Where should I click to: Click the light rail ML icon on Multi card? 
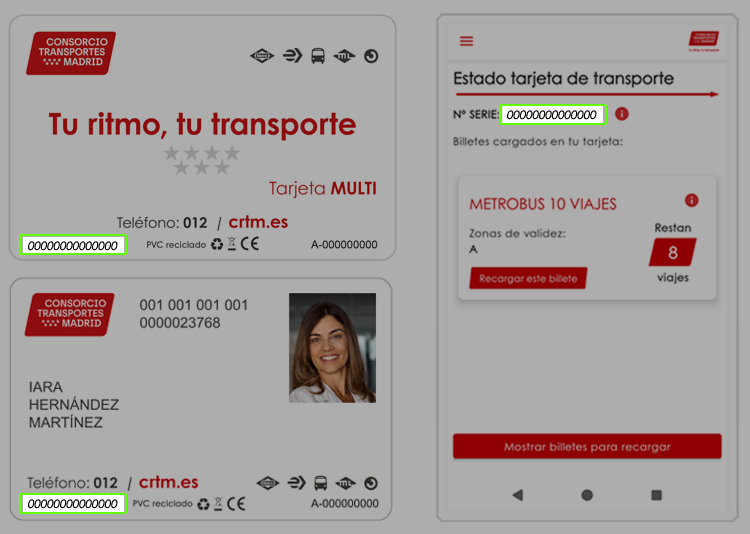point(344,56)
